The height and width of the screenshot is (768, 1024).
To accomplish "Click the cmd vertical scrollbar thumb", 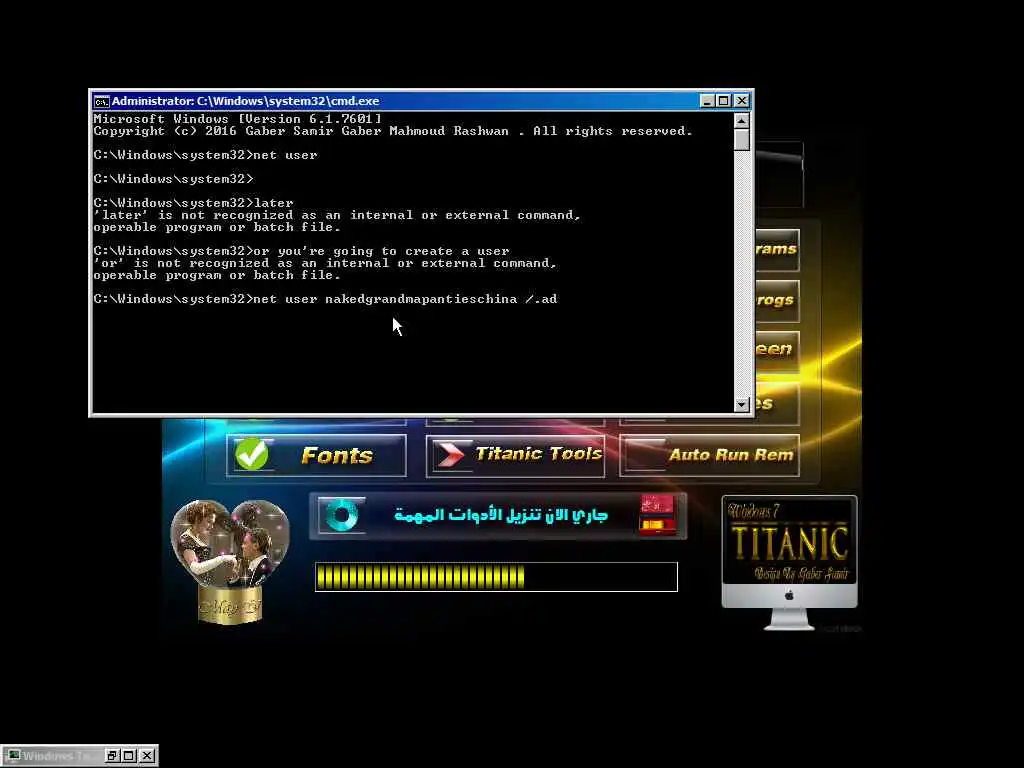I will 741,140.
